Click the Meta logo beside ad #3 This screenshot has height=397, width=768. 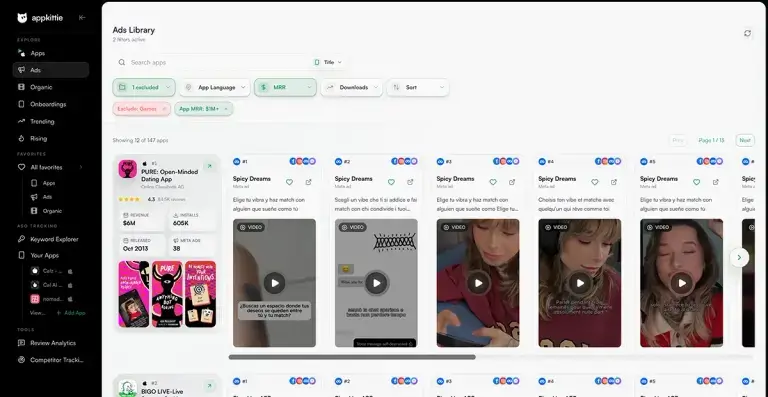[440, 162]
